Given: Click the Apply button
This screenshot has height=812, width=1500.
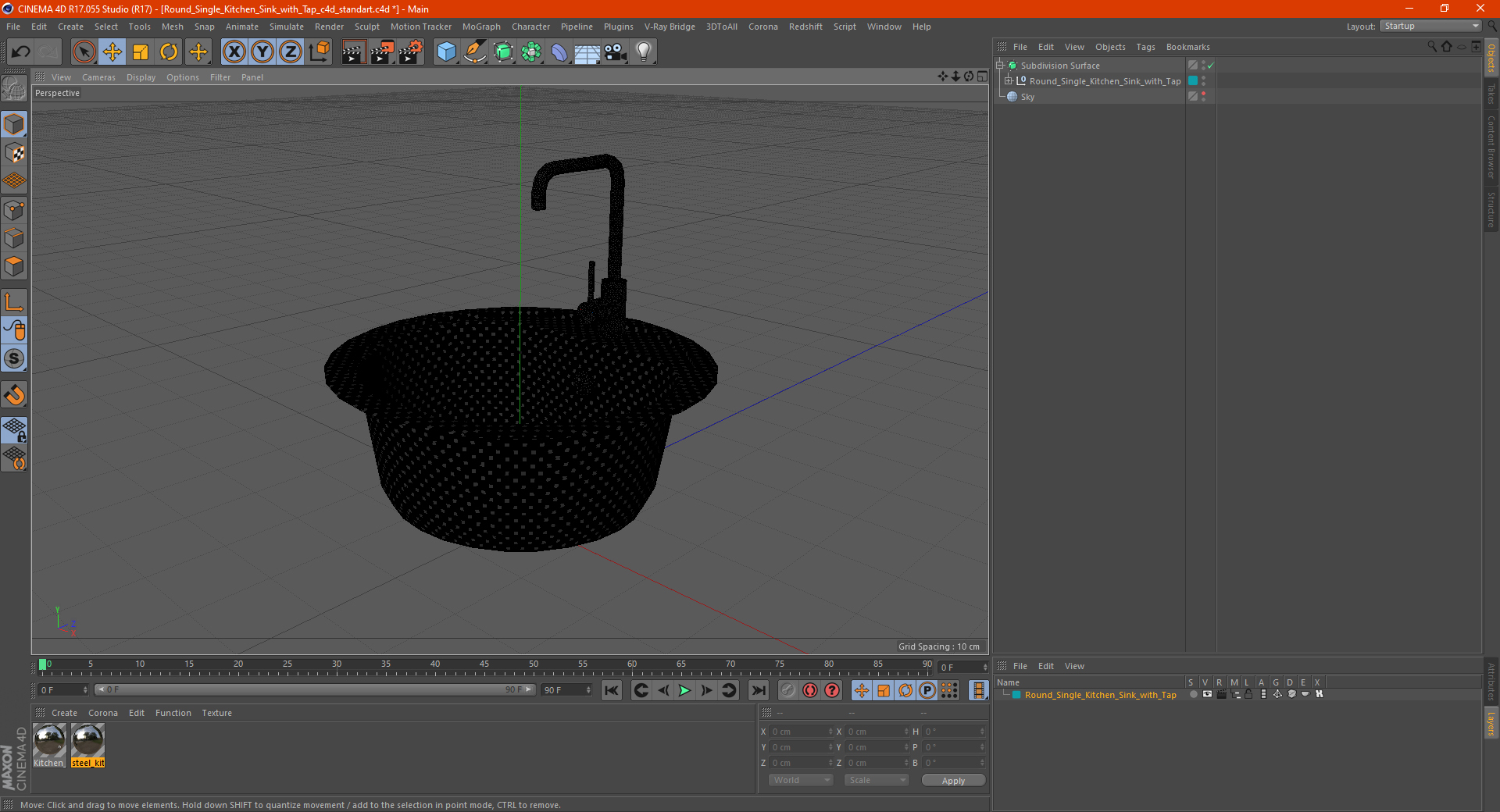Looking at the screenshot, I should (953, 781).
